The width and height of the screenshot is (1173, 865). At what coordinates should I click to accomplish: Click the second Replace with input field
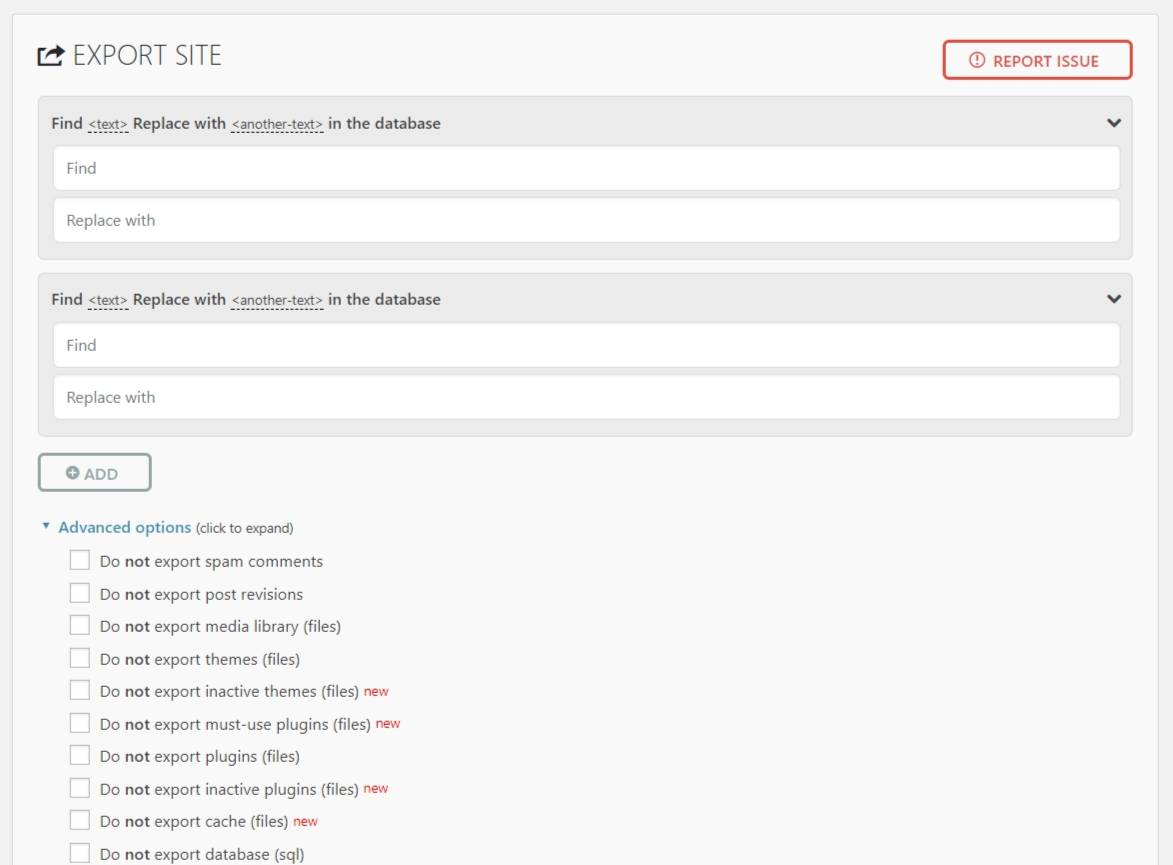(x=585, y=397)
